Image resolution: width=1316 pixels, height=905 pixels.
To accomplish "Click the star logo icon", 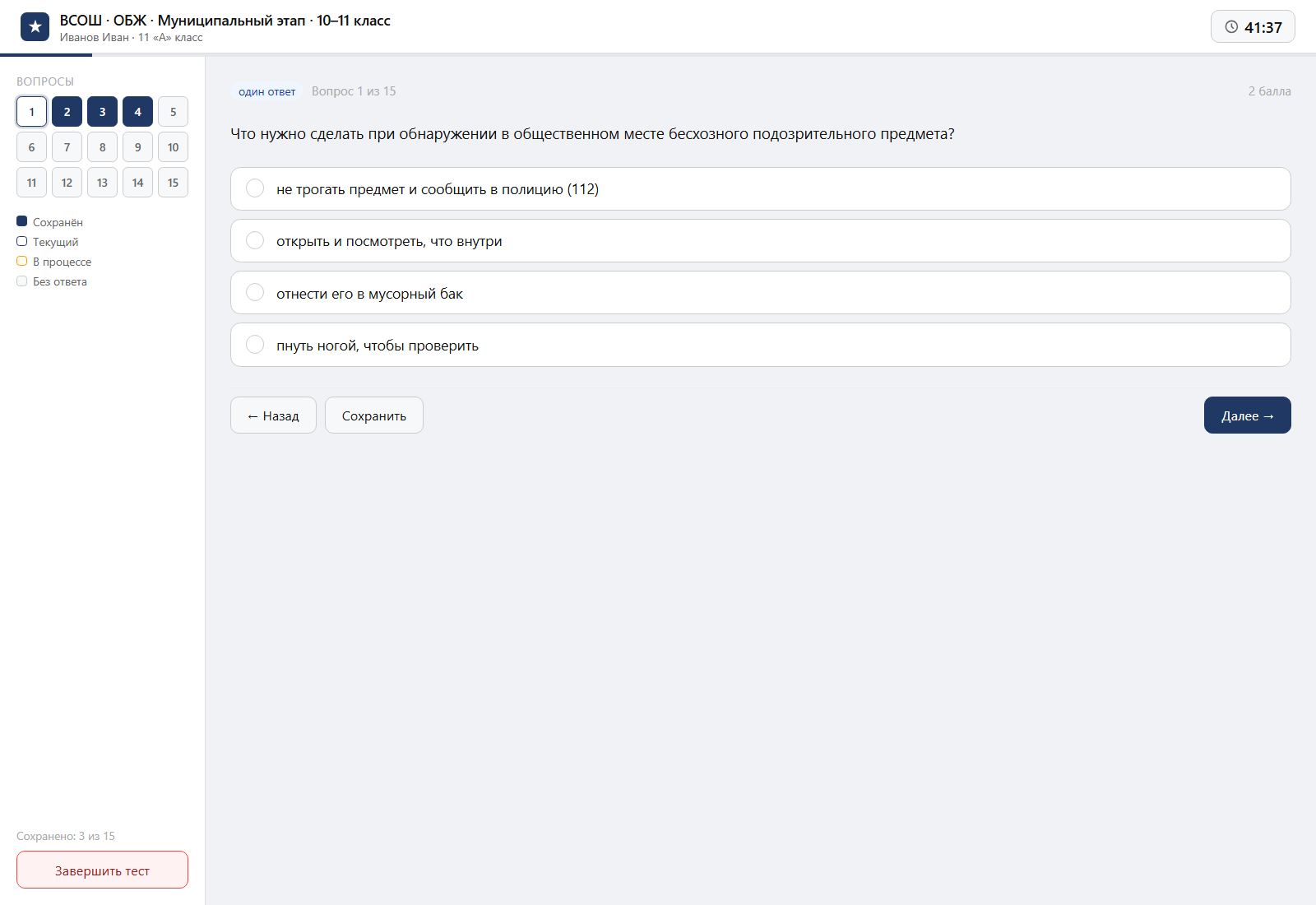I will click(x=35, y=27).
